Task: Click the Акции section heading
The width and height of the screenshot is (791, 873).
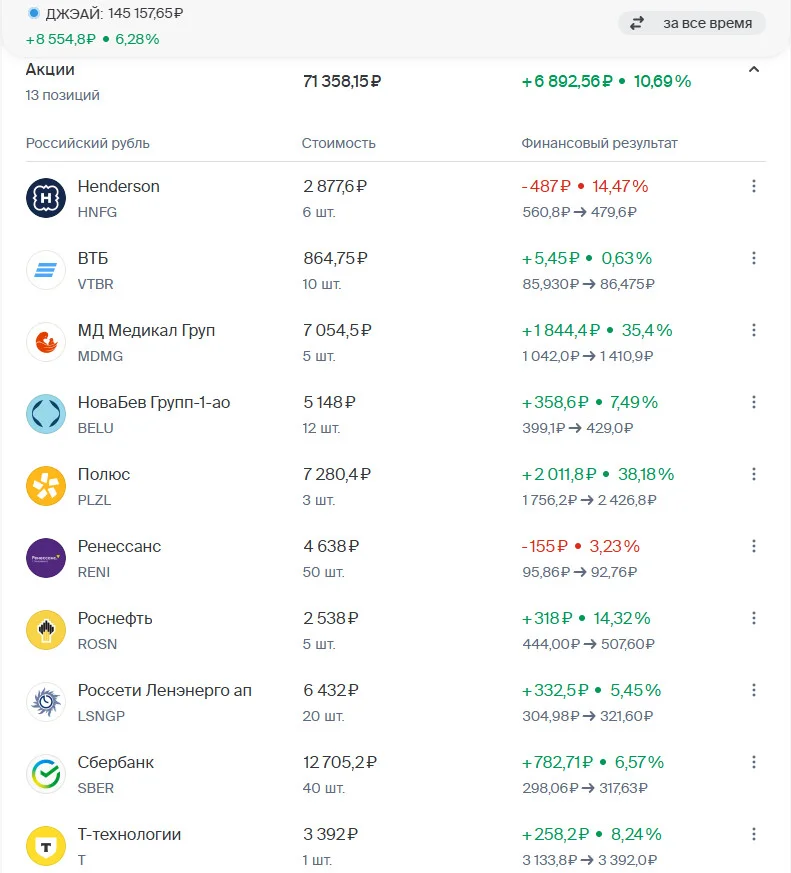Action: click(x=50, y=70)
